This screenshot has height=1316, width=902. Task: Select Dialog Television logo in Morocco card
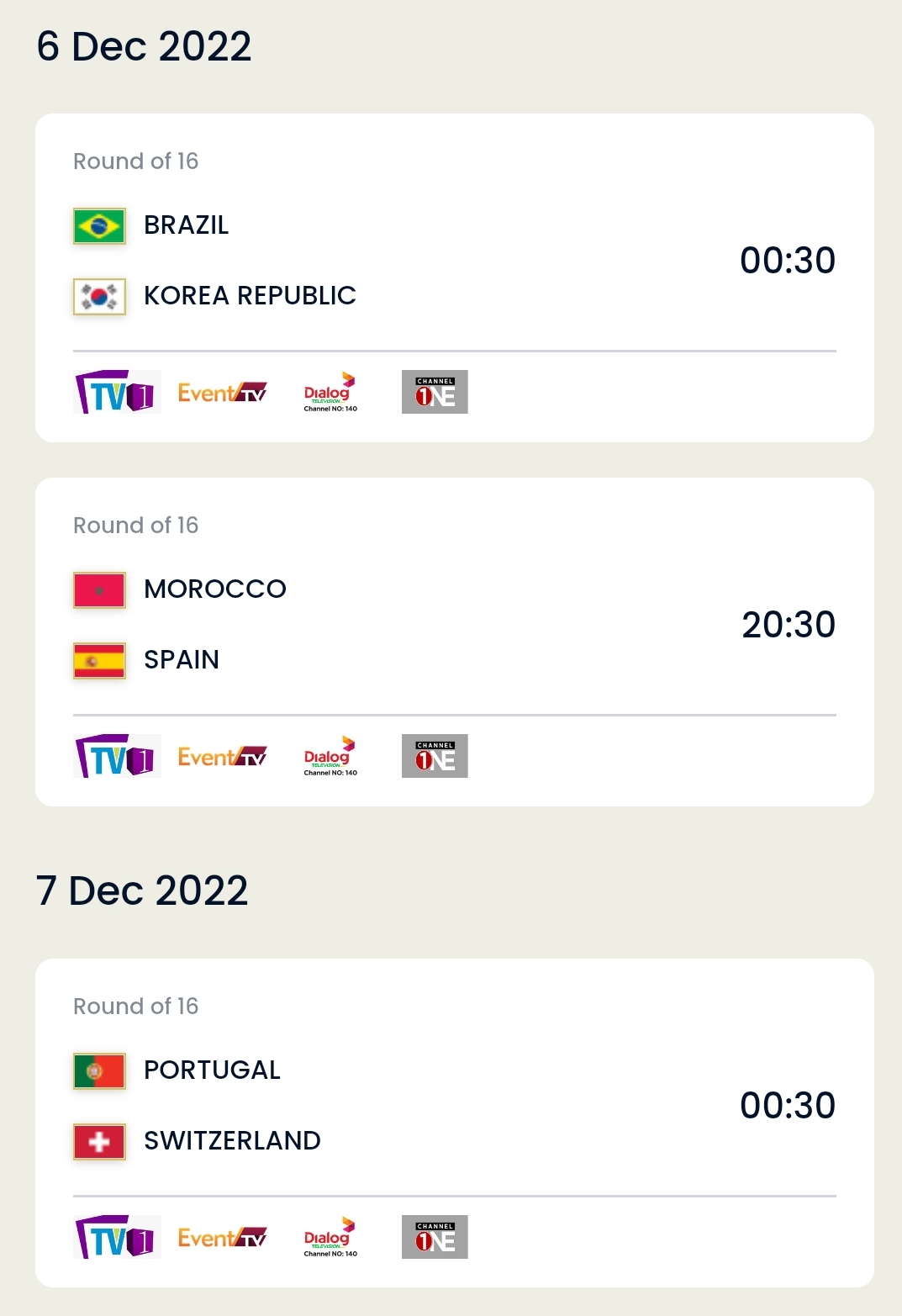[330, 756]
